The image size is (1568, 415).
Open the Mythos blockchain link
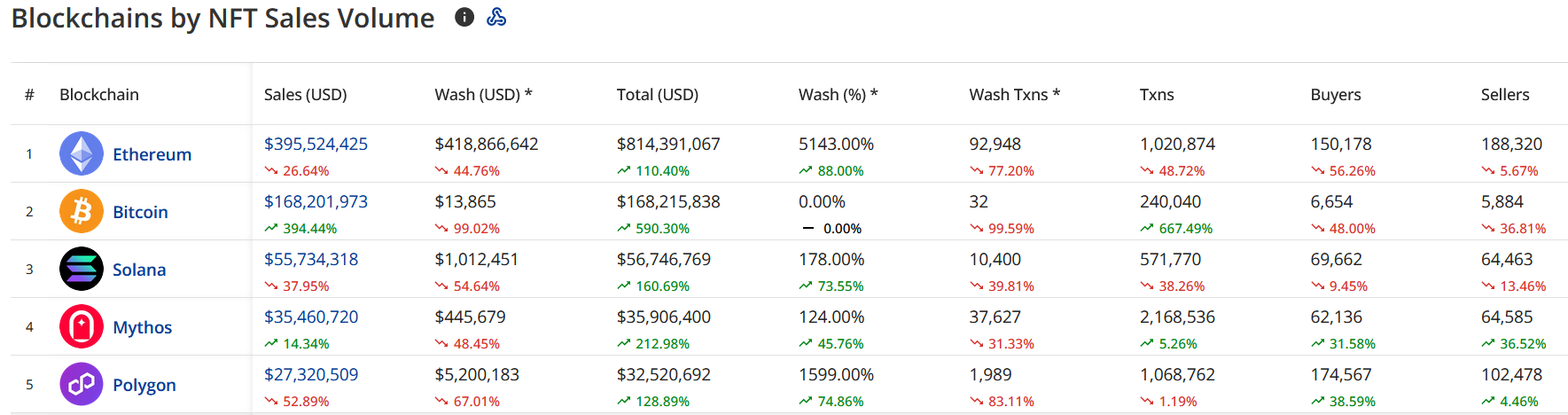tap(142, 327)
